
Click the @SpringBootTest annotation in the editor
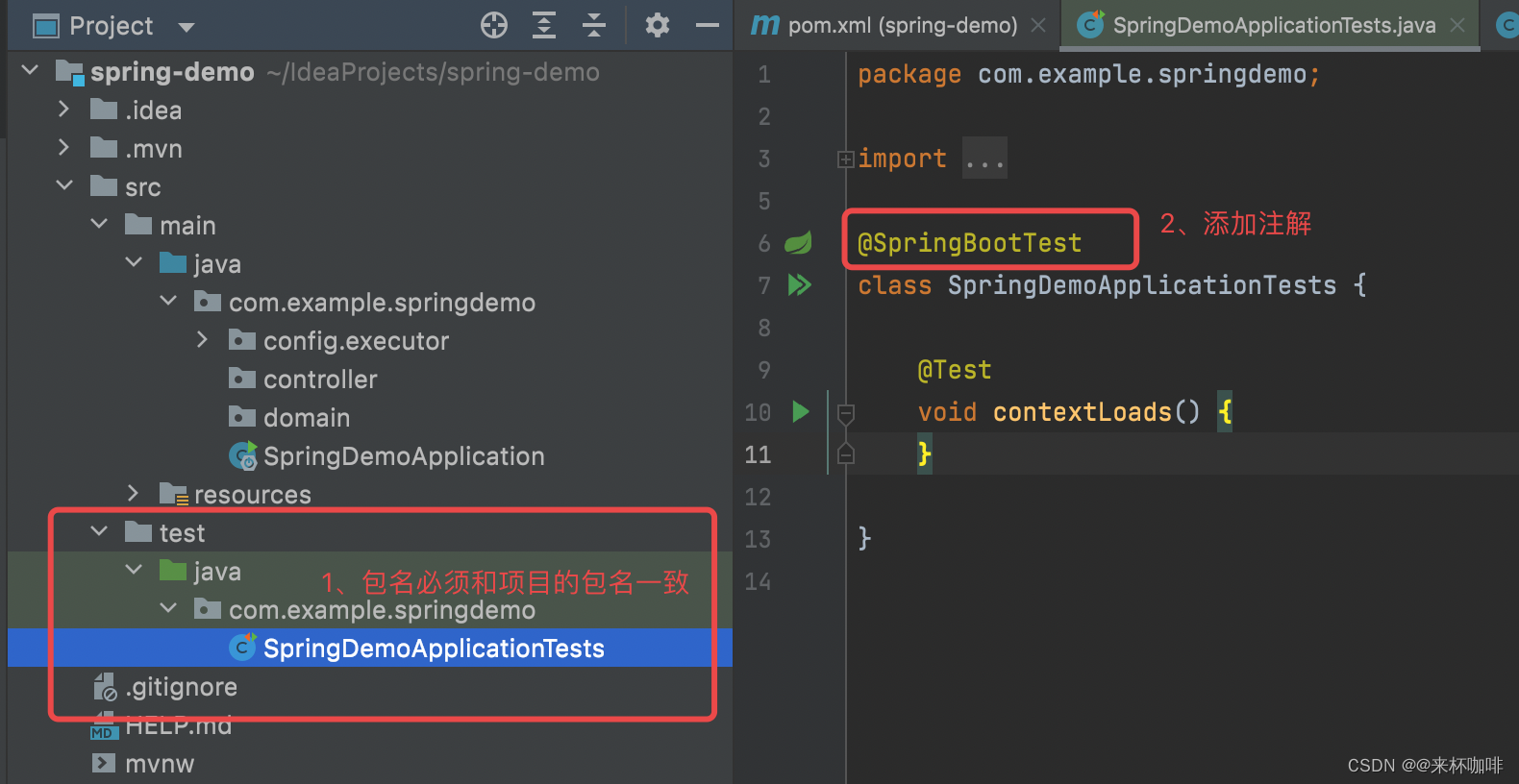969,243
